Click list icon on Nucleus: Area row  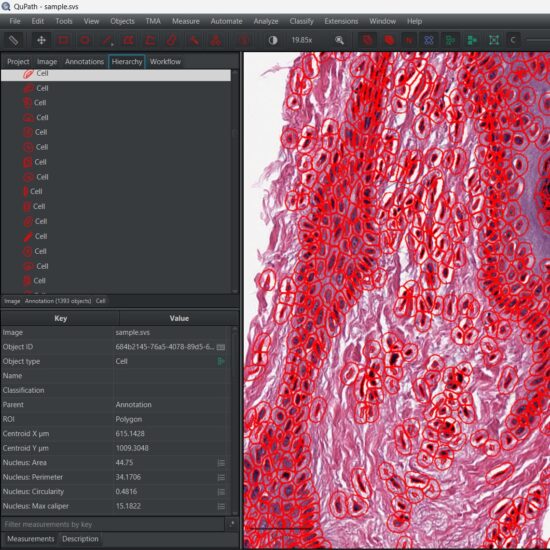coord(221,463)
